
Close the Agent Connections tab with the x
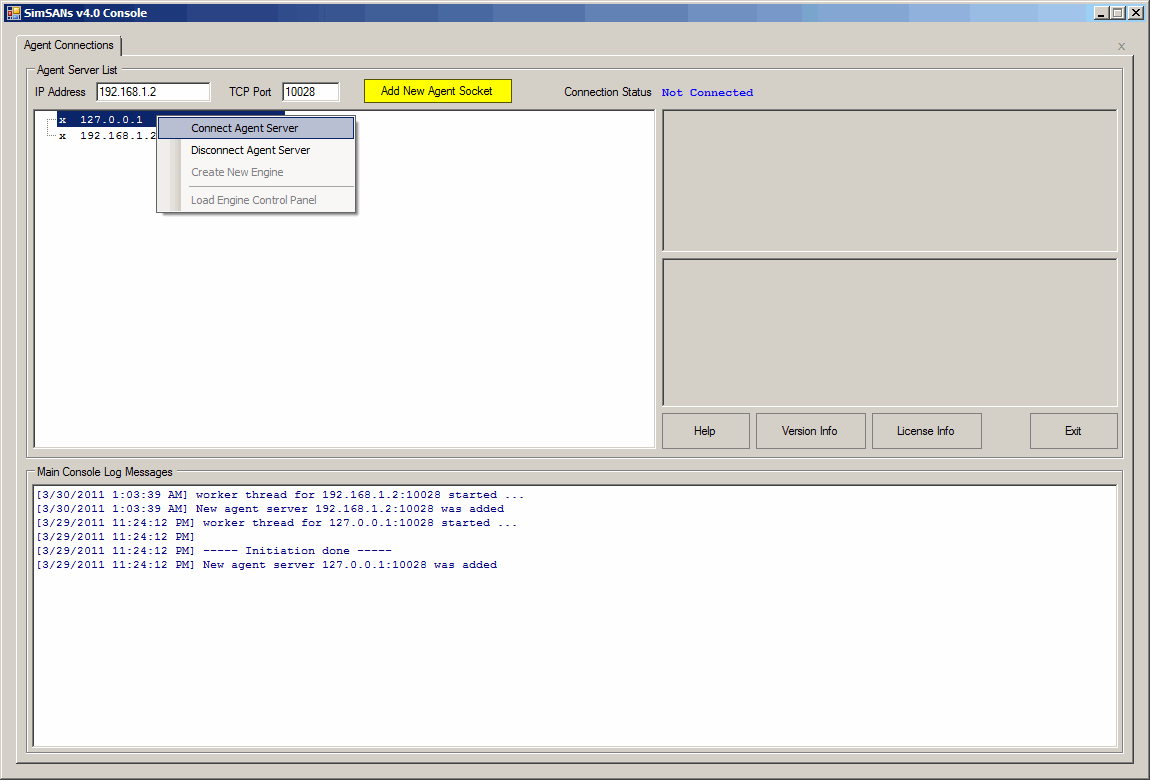pos(1121,46)
